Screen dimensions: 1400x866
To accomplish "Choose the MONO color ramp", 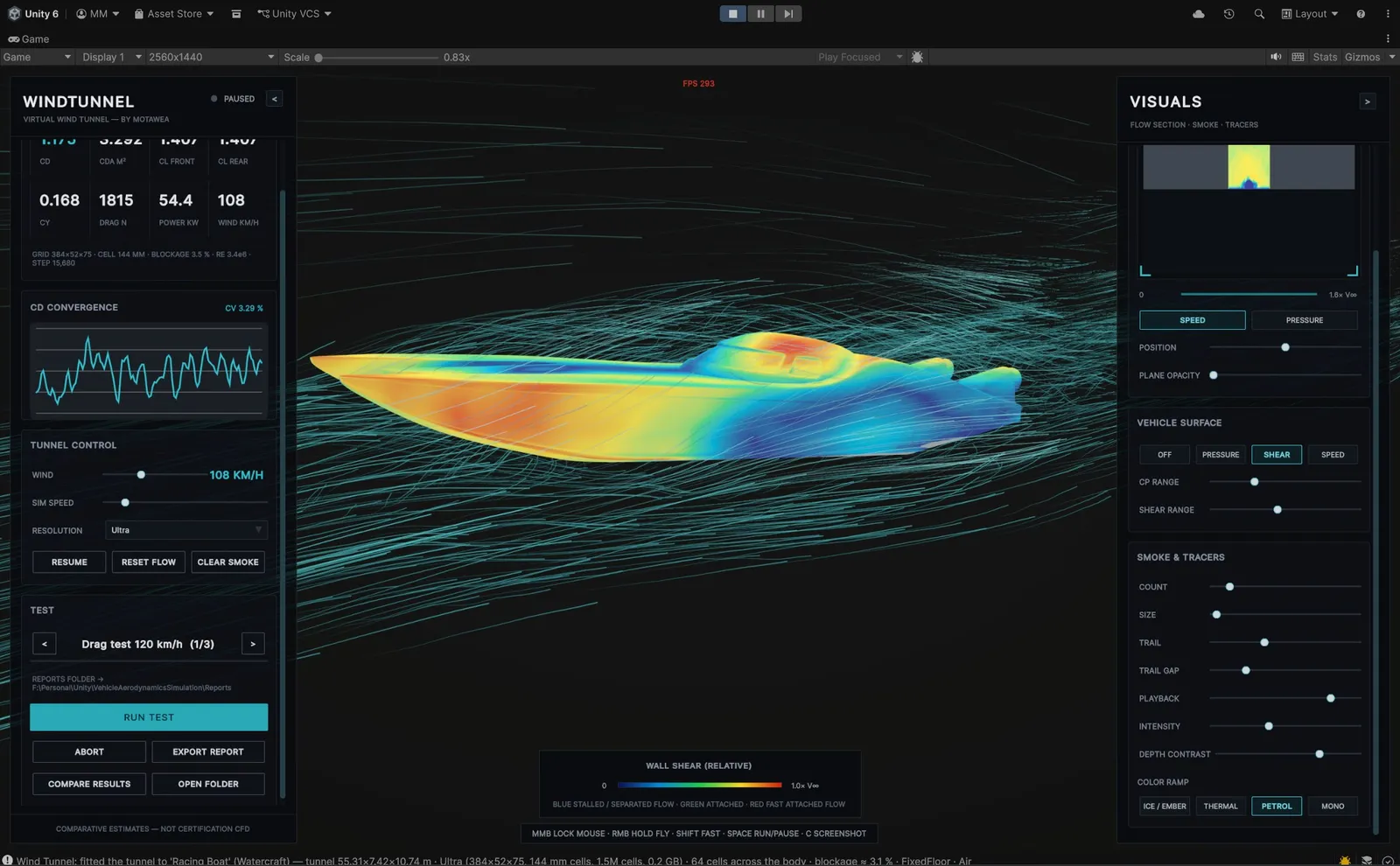I will [1333, 807].
